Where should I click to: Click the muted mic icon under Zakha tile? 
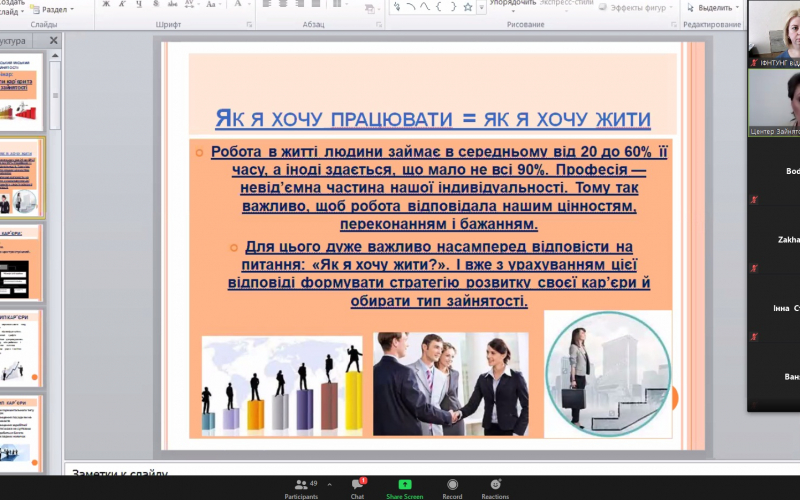coord(754,268)
